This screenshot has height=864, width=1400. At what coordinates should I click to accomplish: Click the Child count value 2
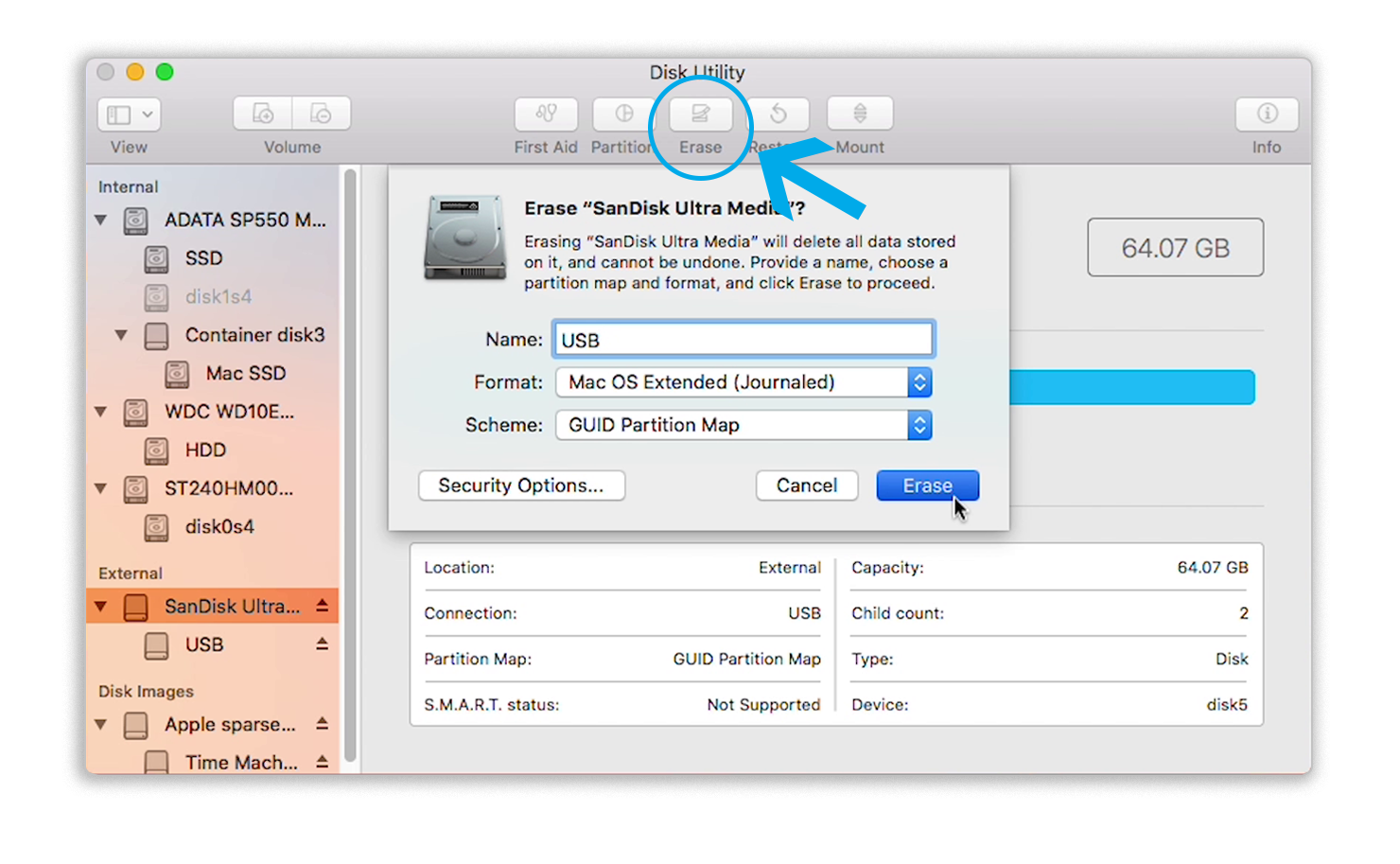coord(1244,613)
